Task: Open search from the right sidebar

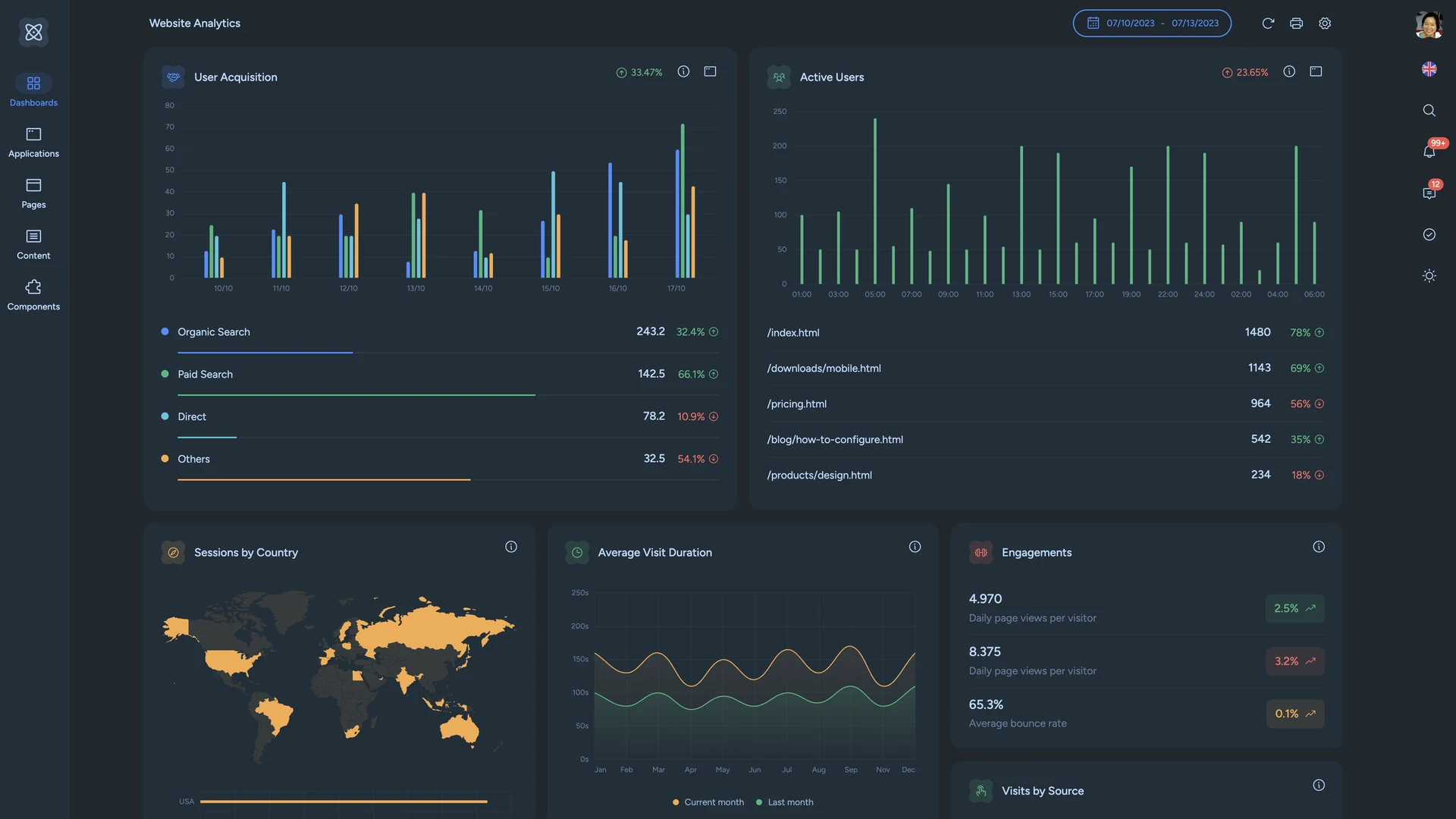Action: [x=1429, y=111]
